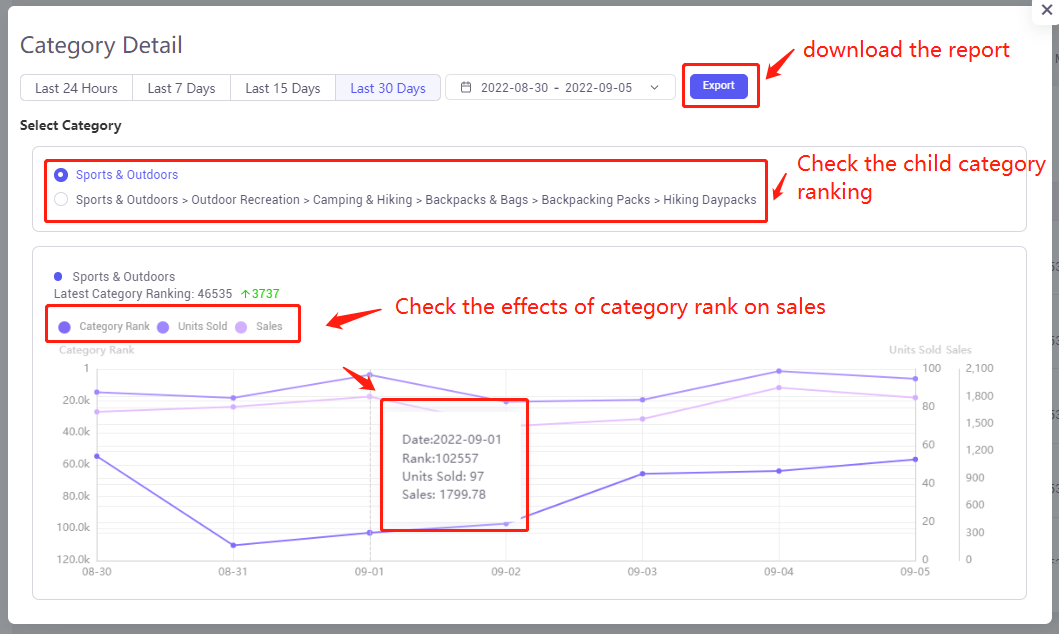
Task: Open the date range picker field
Action: tap(560, 88)
